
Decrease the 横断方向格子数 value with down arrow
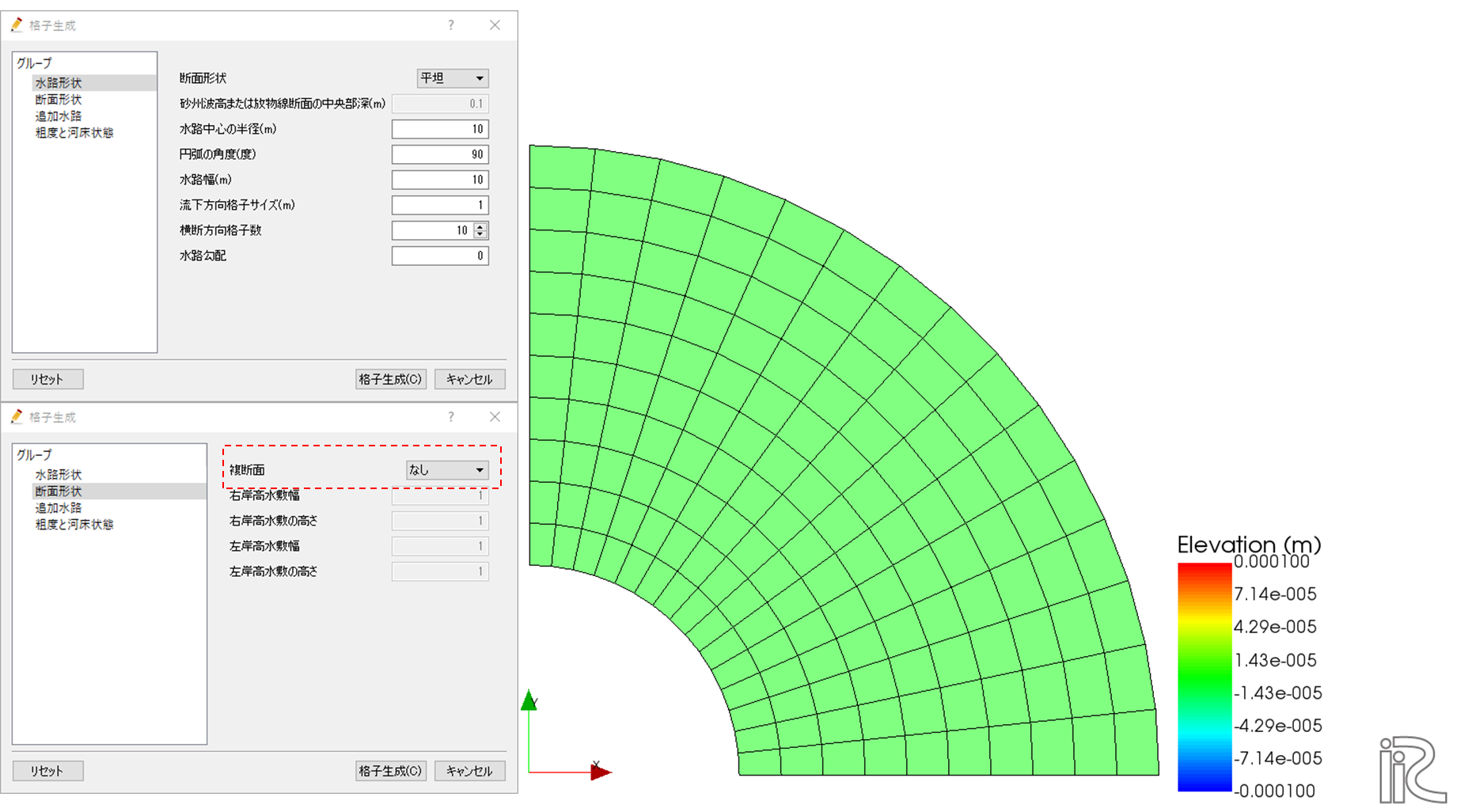coord(480,234)
